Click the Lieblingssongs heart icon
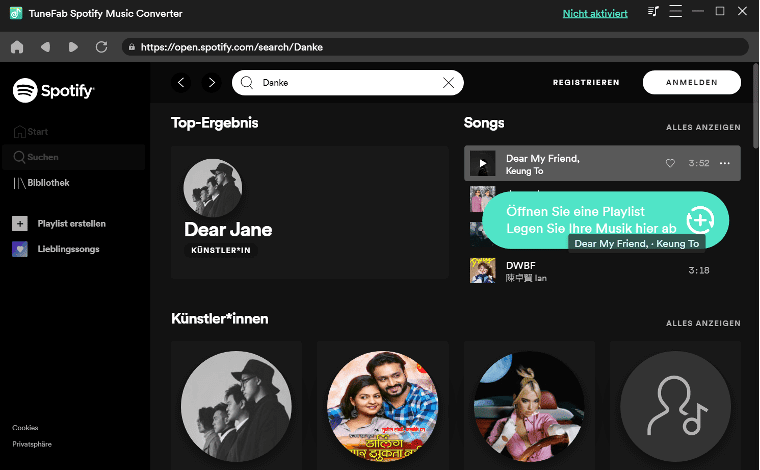The image size is (760, 470). click(20, 249)
